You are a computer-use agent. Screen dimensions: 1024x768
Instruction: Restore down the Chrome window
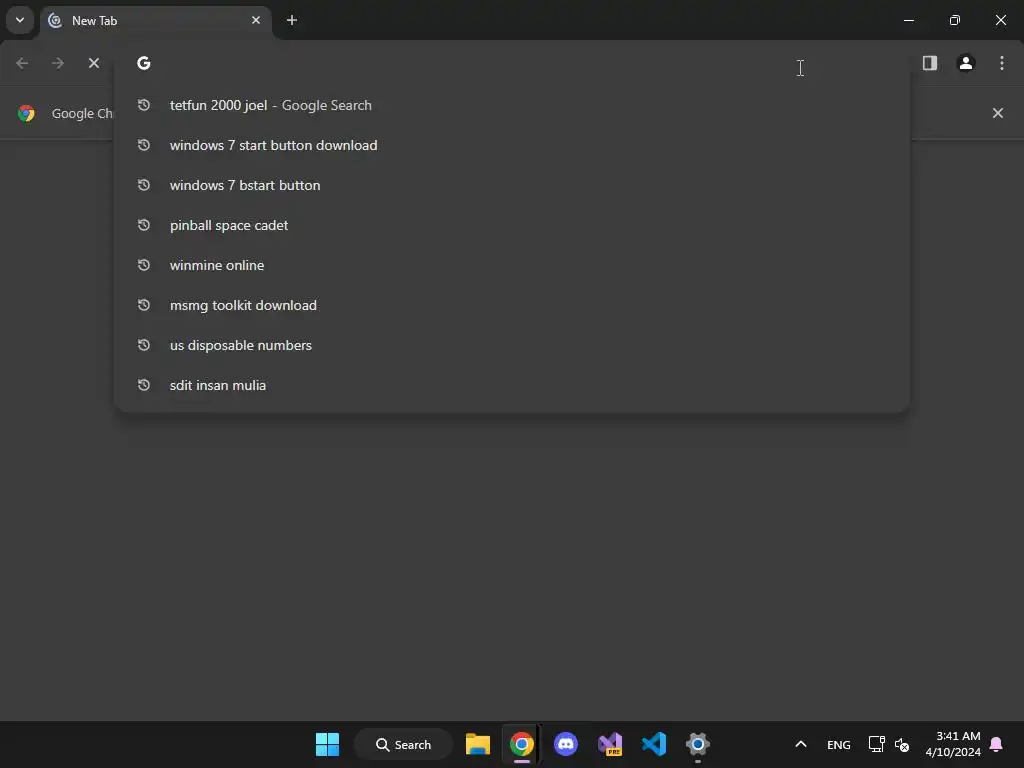[955, 20]
